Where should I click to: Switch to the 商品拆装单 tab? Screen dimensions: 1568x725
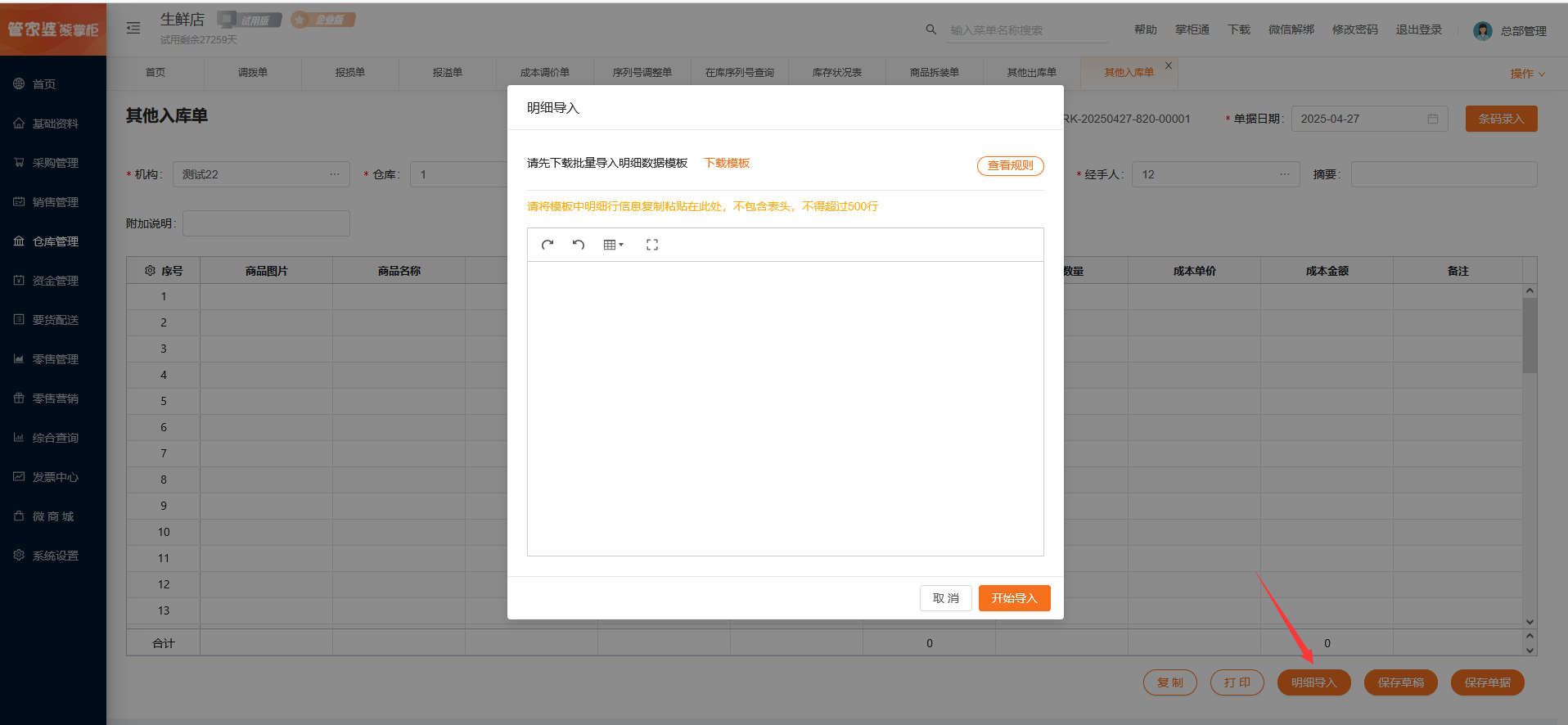pos(935,73)
